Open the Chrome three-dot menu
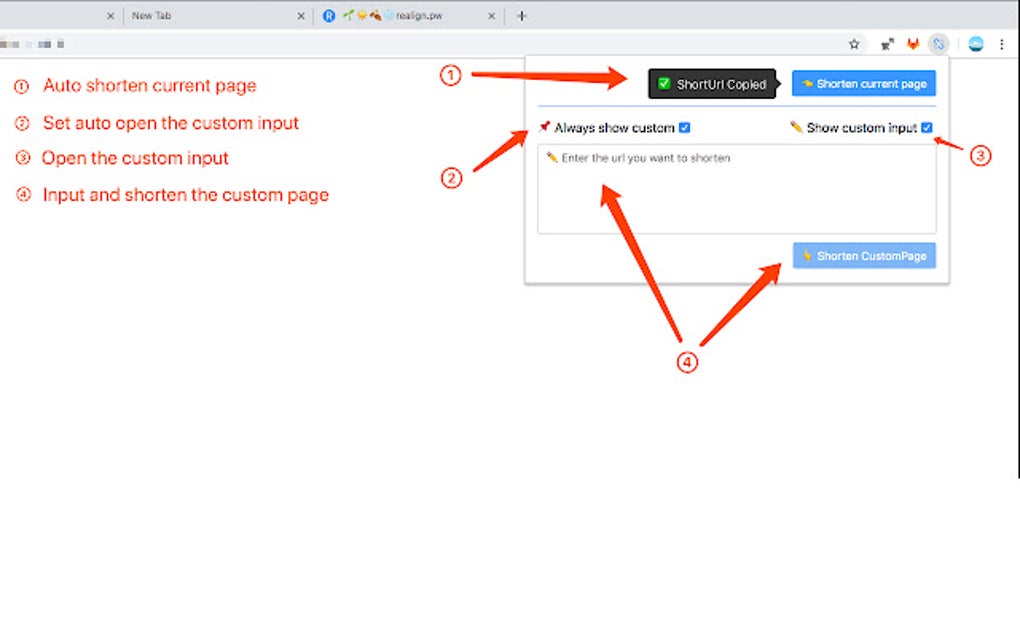 click(x=1002, y=44)
